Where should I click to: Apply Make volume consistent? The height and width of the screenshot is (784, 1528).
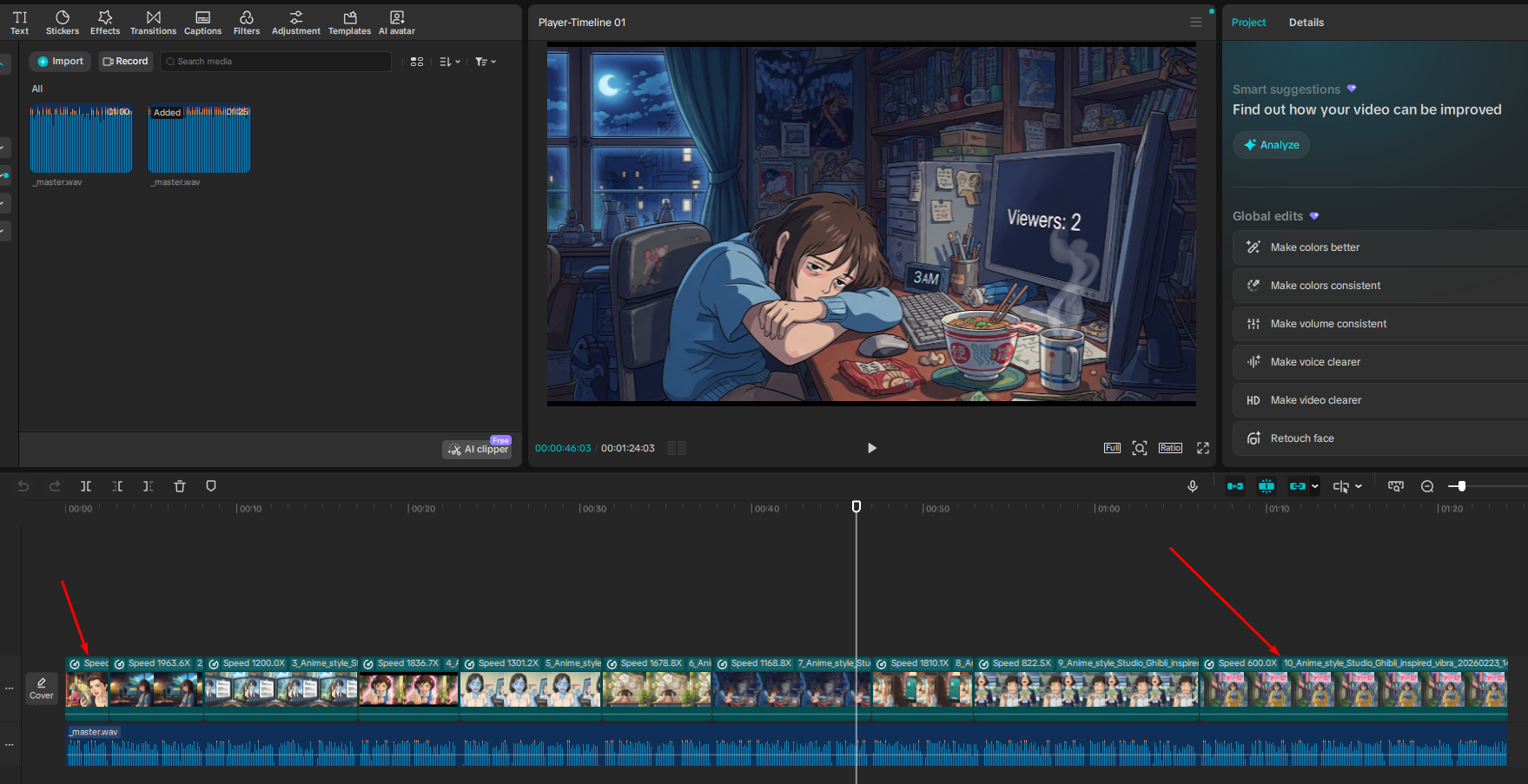pyautogui.click(x=1380, y=324)
